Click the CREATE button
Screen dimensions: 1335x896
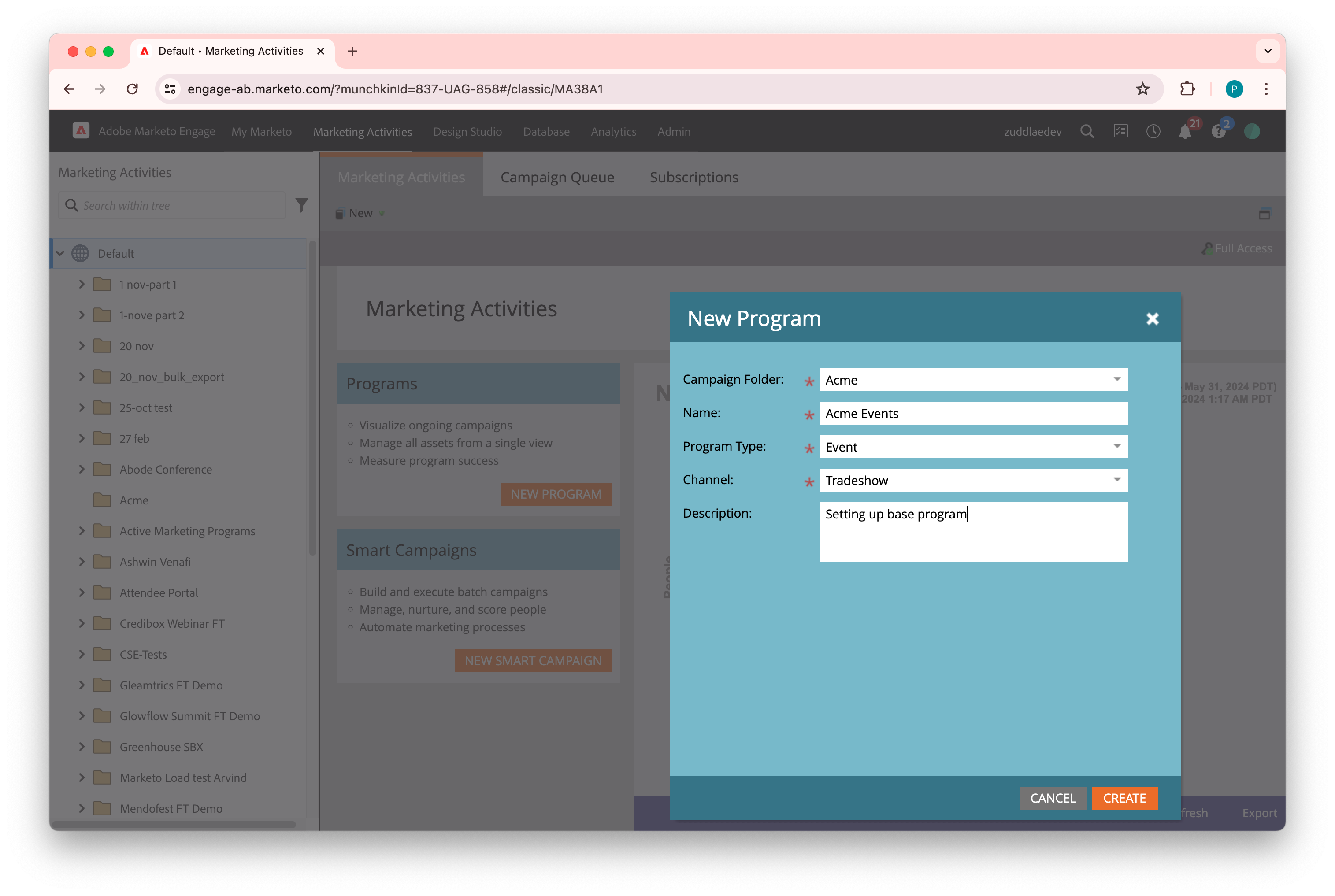(1124, 798)
